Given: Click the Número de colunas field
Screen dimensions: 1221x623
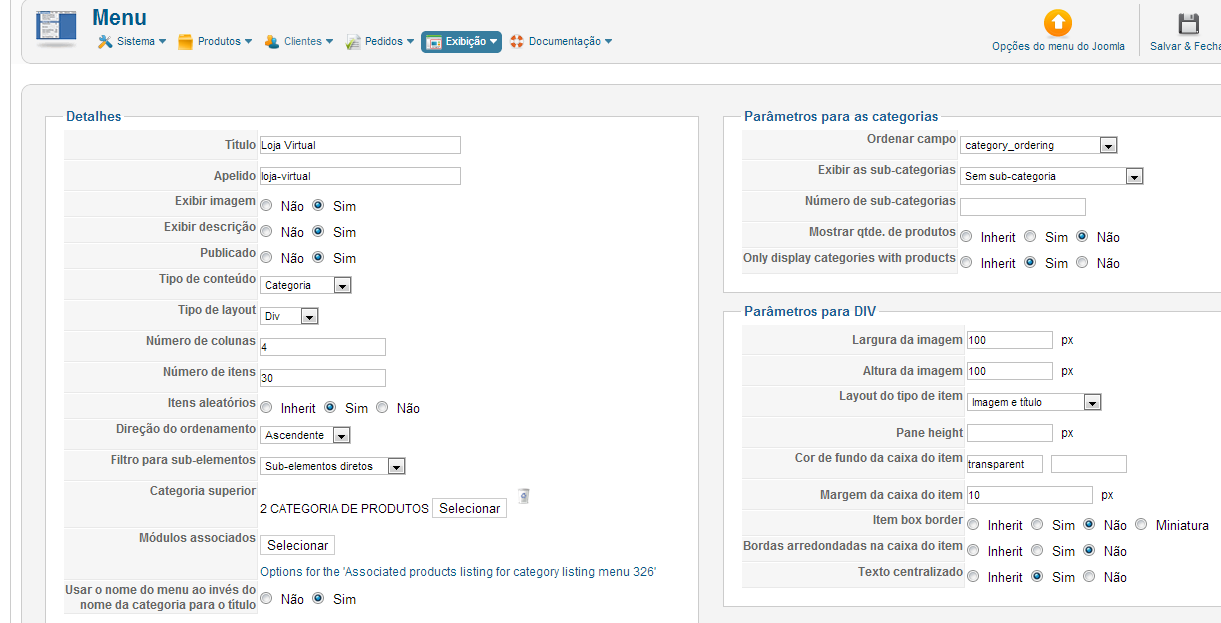Looking at the screenshot, I should pos(323,347).
